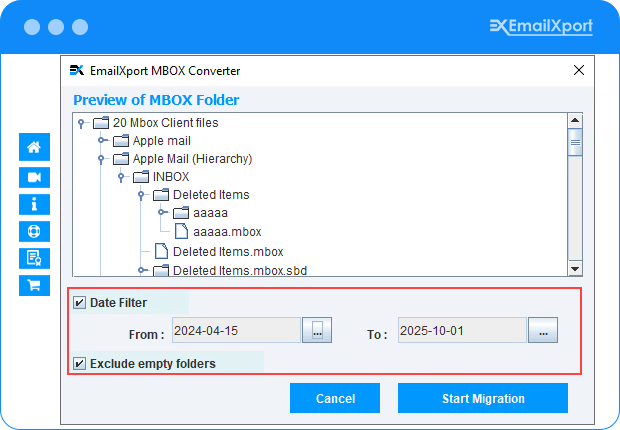Click the Home icon in sidebar
The width and height of the screenshot is (620, 430).
tap(34, 148)
